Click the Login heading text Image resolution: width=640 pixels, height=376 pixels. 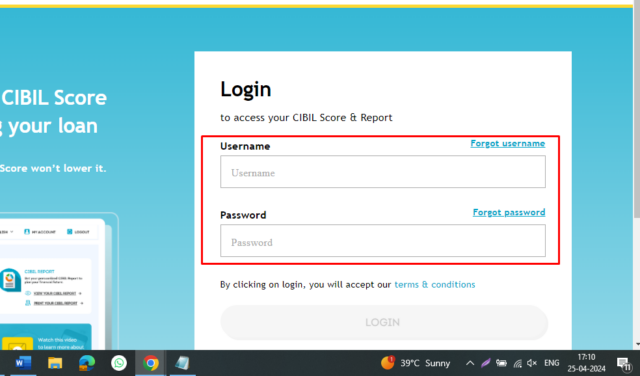point(245,90)
